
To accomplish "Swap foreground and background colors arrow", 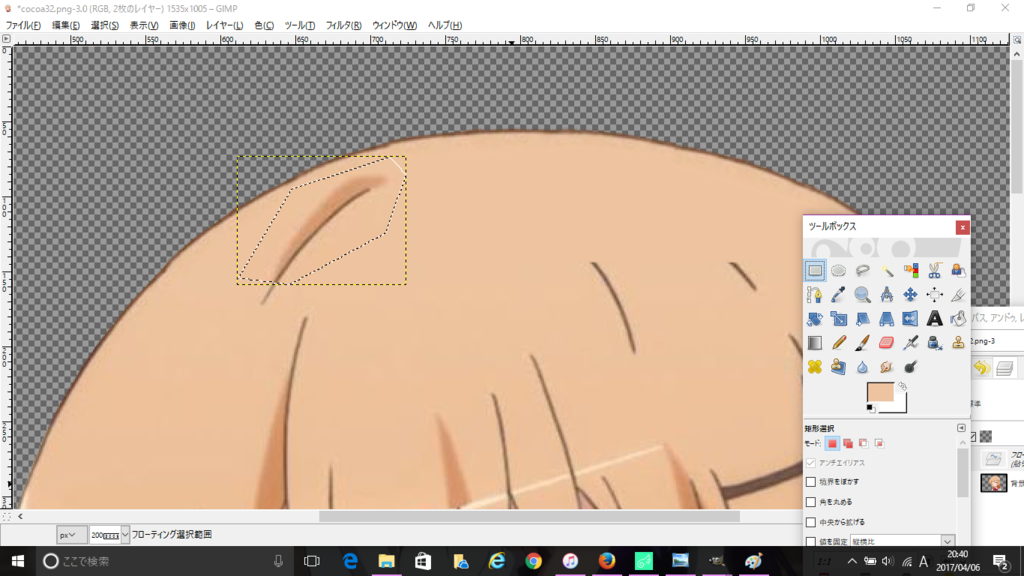I will pos(903,387).
